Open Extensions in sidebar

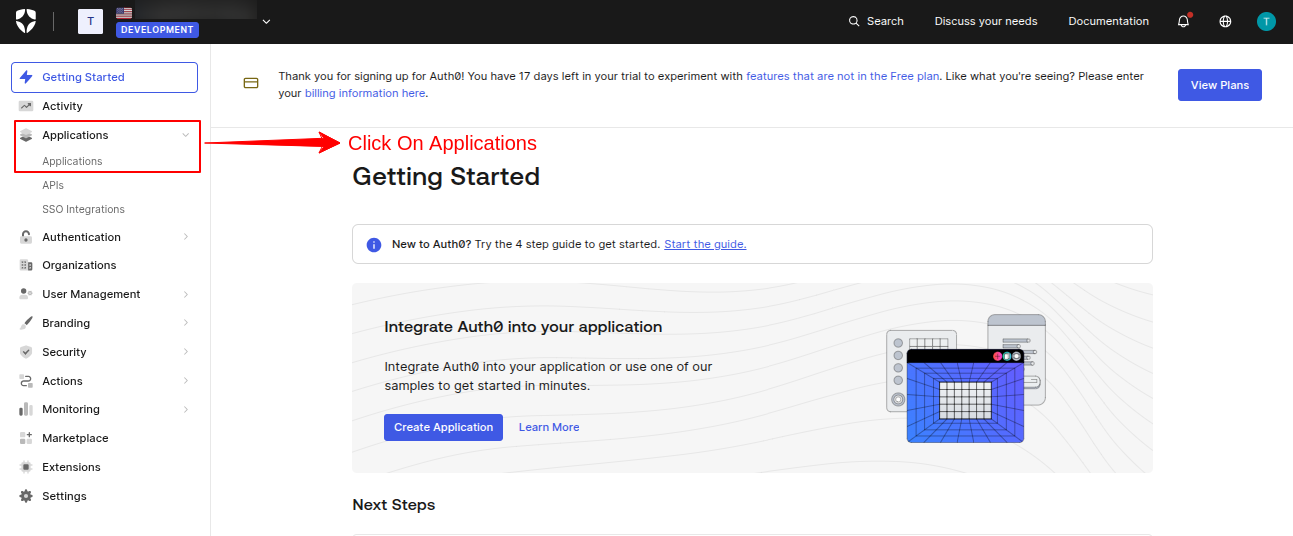click(x=71, y=467)
